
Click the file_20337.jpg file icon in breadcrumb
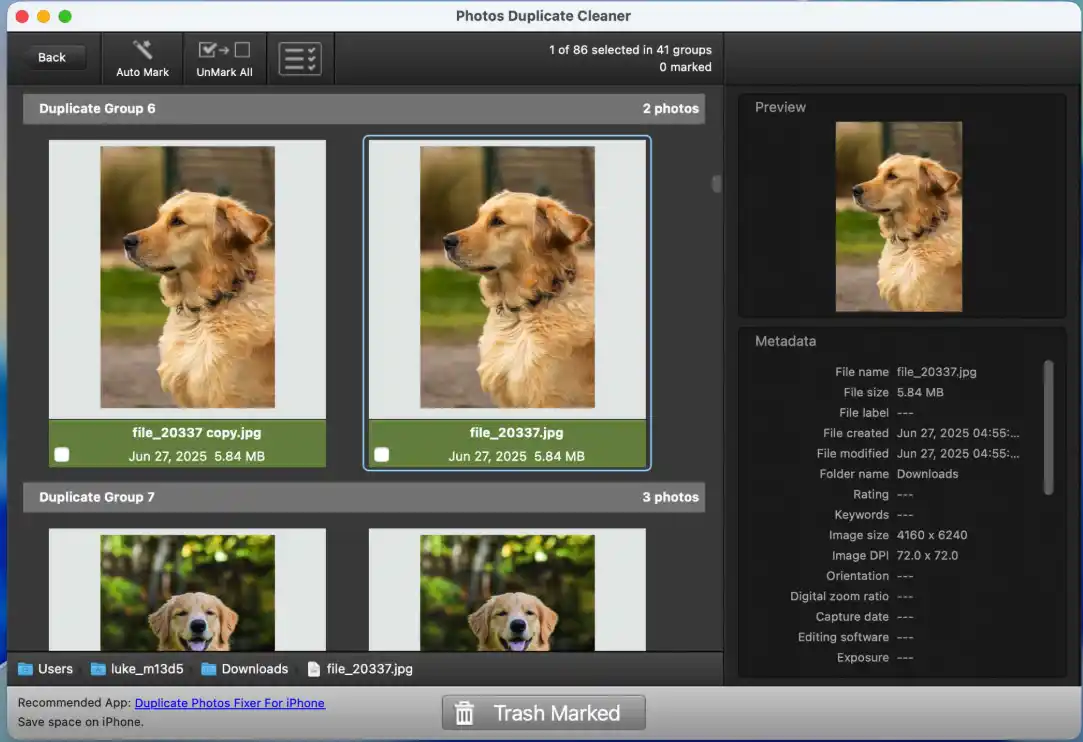316,668
